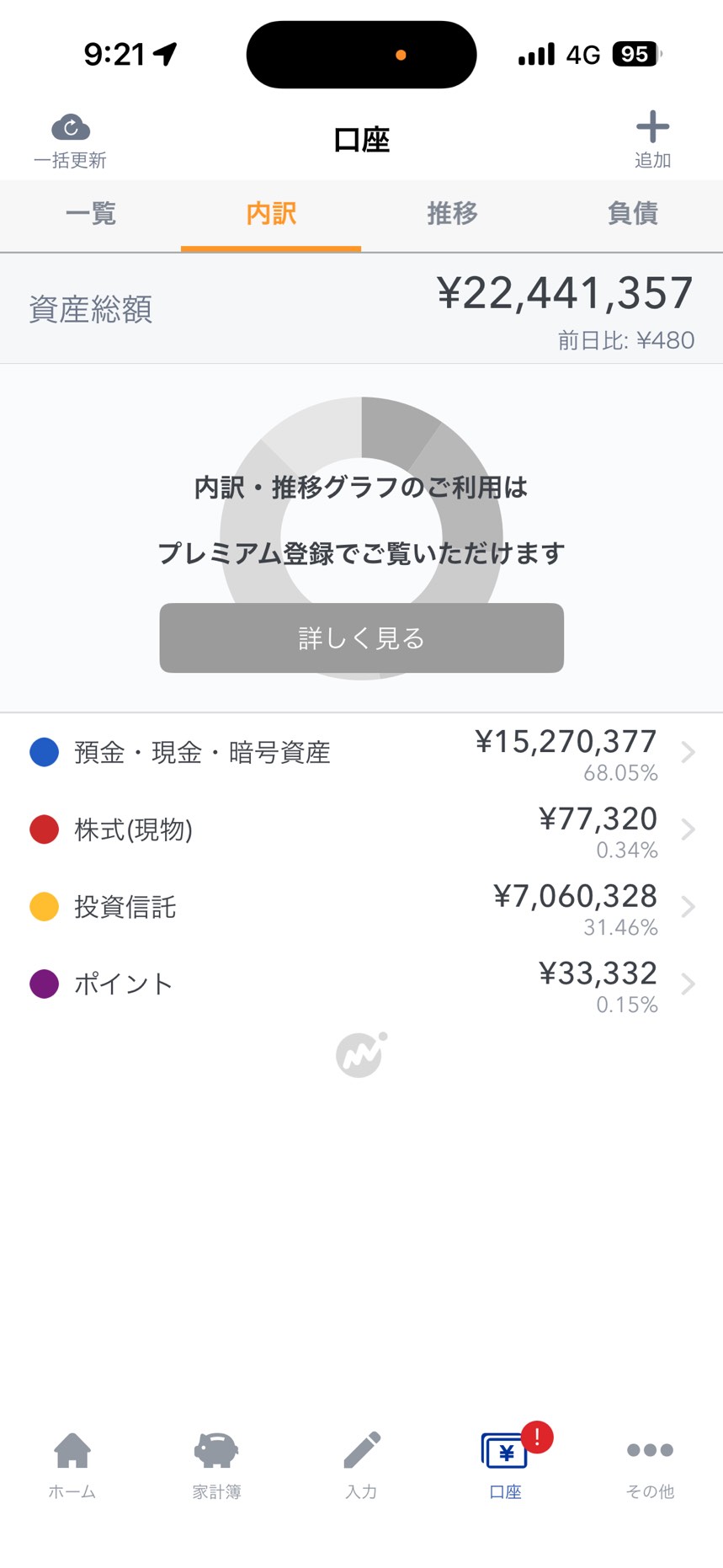Open the Home tab house icon
723x1568 pixels.
72,1450
